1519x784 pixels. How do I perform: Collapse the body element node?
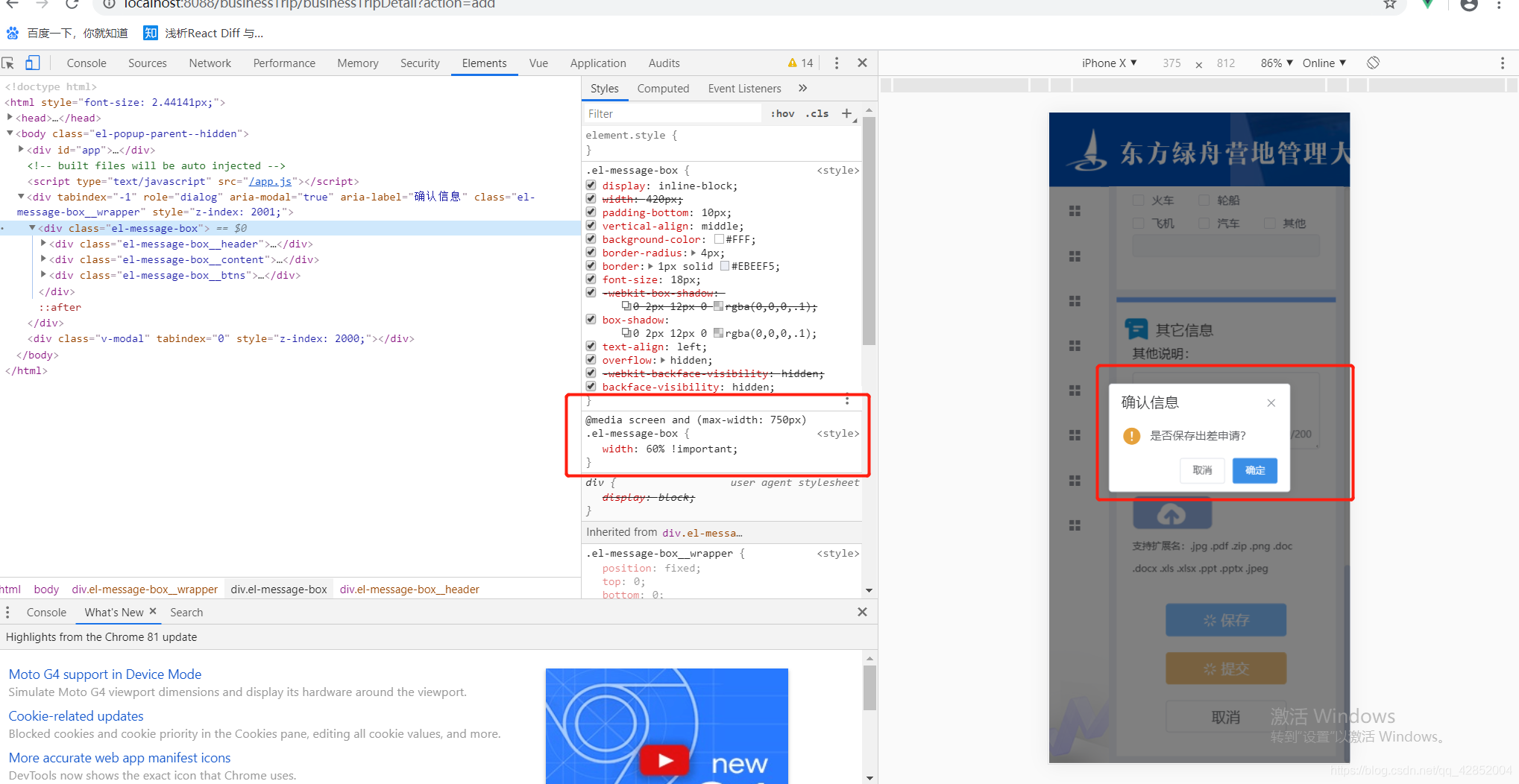pos(10,133)
